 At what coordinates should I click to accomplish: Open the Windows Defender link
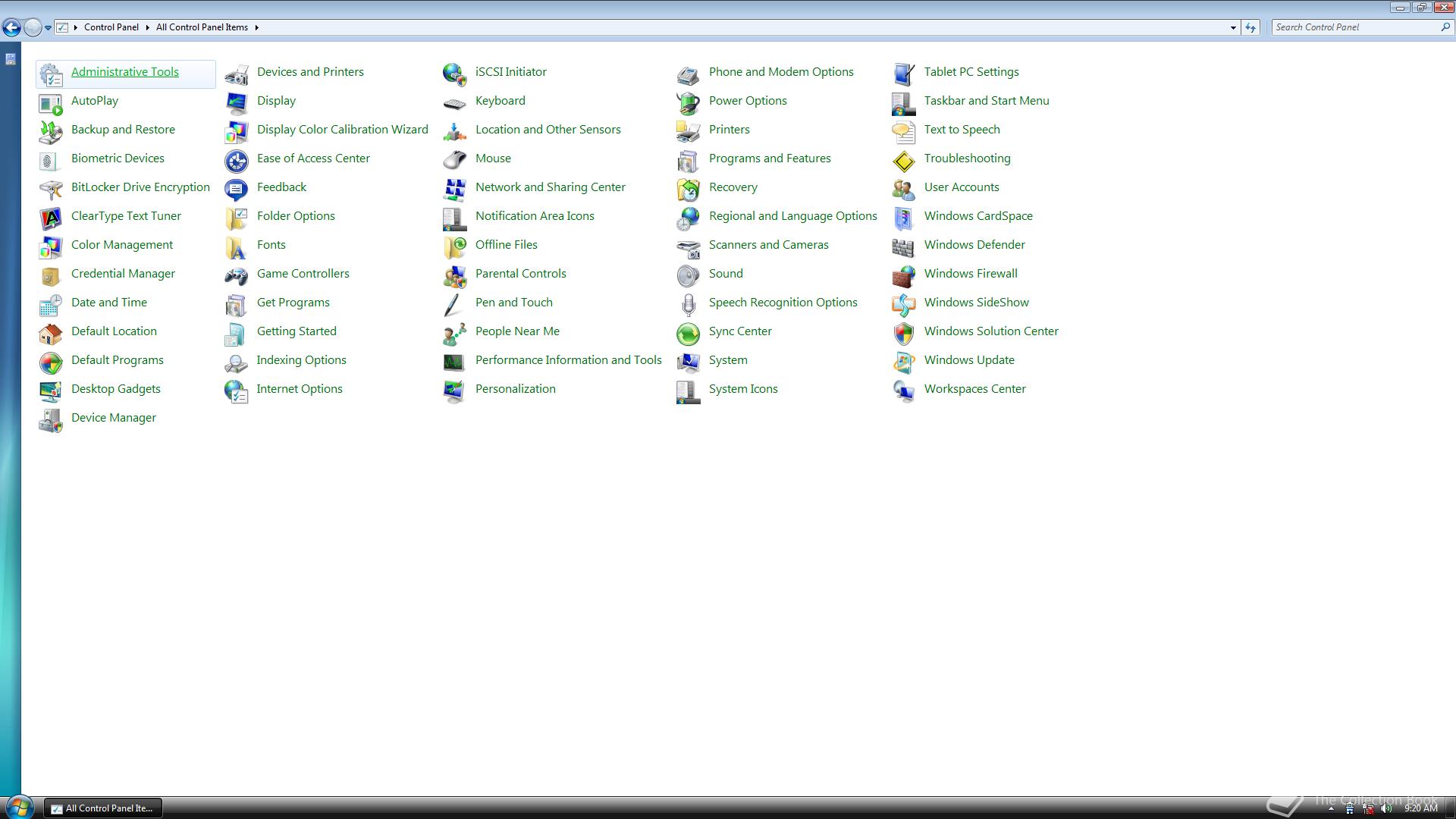[974, 245]
